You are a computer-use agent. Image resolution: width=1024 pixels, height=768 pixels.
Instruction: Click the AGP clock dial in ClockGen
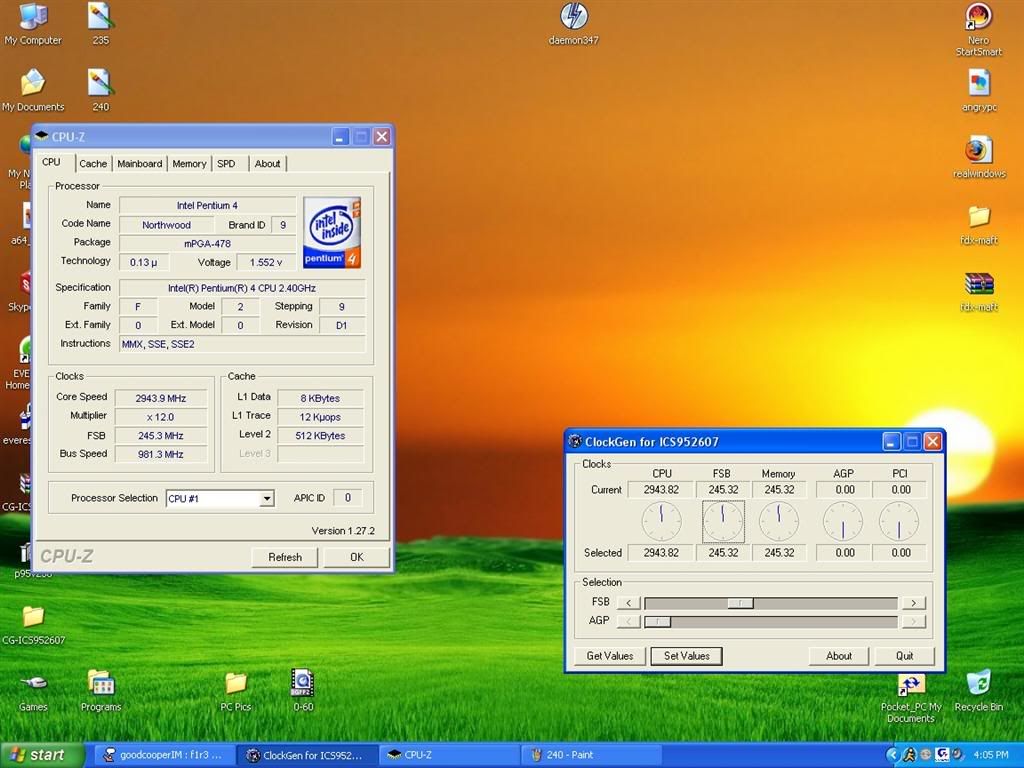(842, 521)
